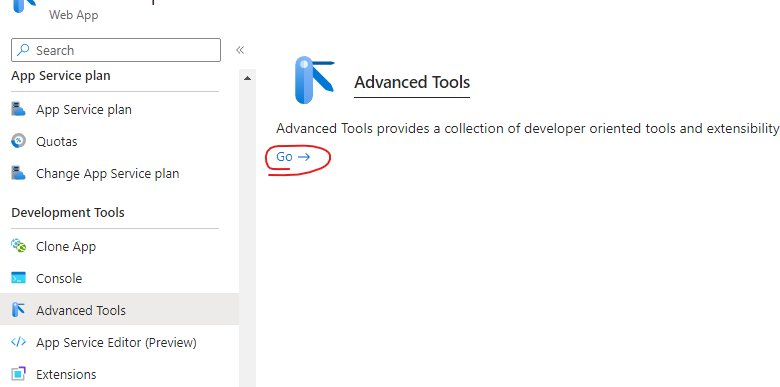780x387 pixels.
Task: Click the Console icon
Action: coord(18,278)
